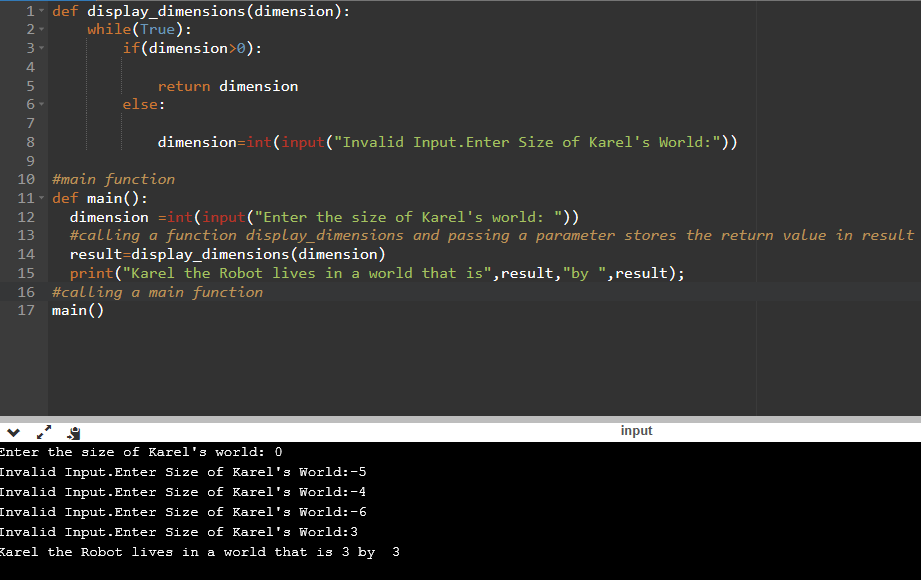Click the 'else:' keyword on line 6
Image resolution: width=921 pixels, height=580 pixels.
[x=144, y=105]
